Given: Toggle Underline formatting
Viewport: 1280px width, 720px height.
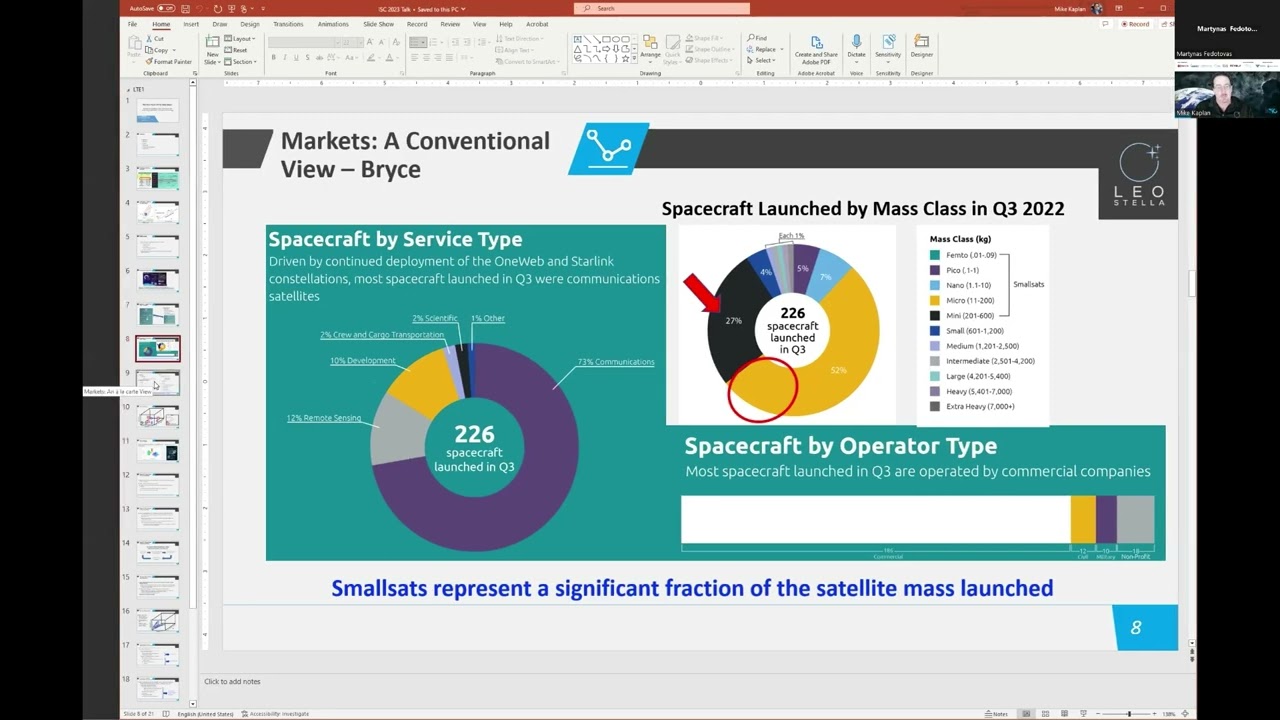Looking at the screenshot, I should [x=295, y=57].
